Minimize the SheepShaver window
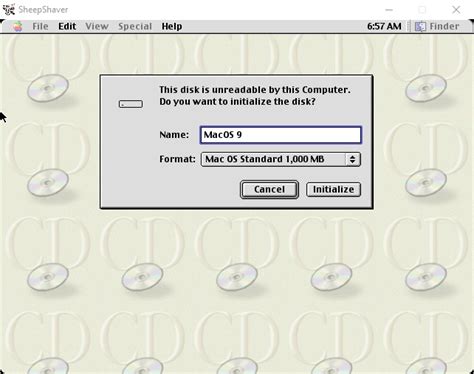The width and height of the screenshot is (474, 374). pos(389,10)
